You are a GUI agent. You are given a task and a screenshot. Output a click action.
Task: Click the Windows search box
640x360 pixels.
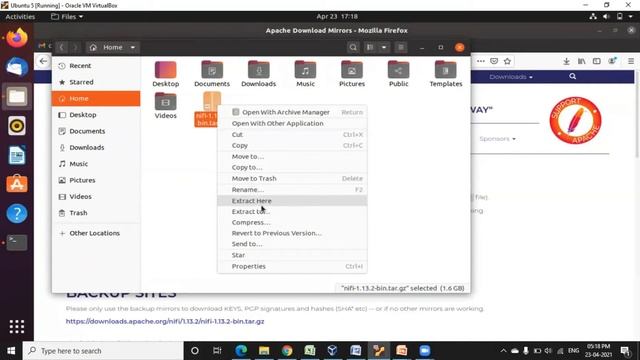103,351
